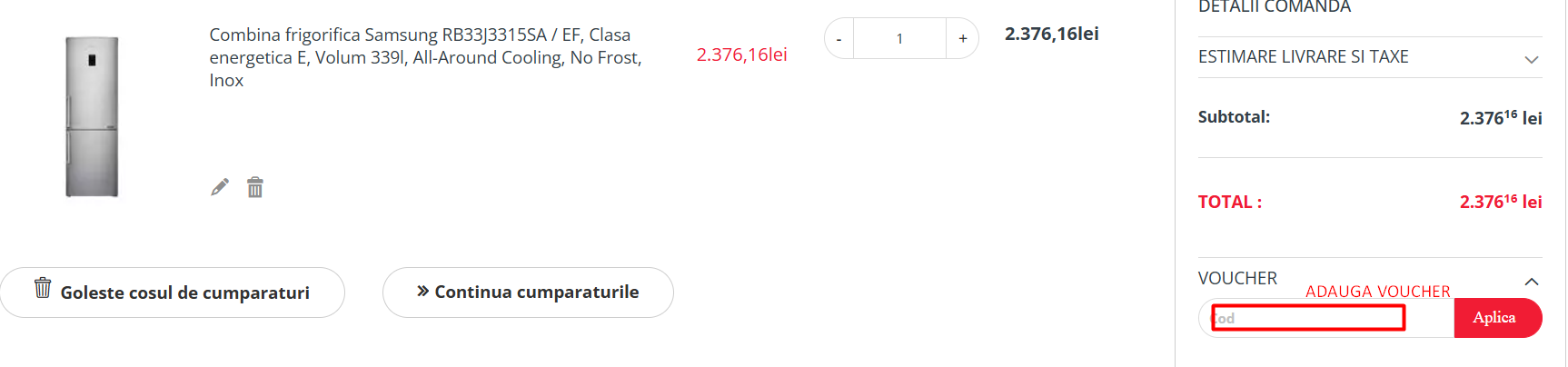The width and height of the screenshot is (1568, 367).
Task: Empty cart with Goleste cosul de cumparaturi
Action: pyautogui.click(x=173, y=293)
